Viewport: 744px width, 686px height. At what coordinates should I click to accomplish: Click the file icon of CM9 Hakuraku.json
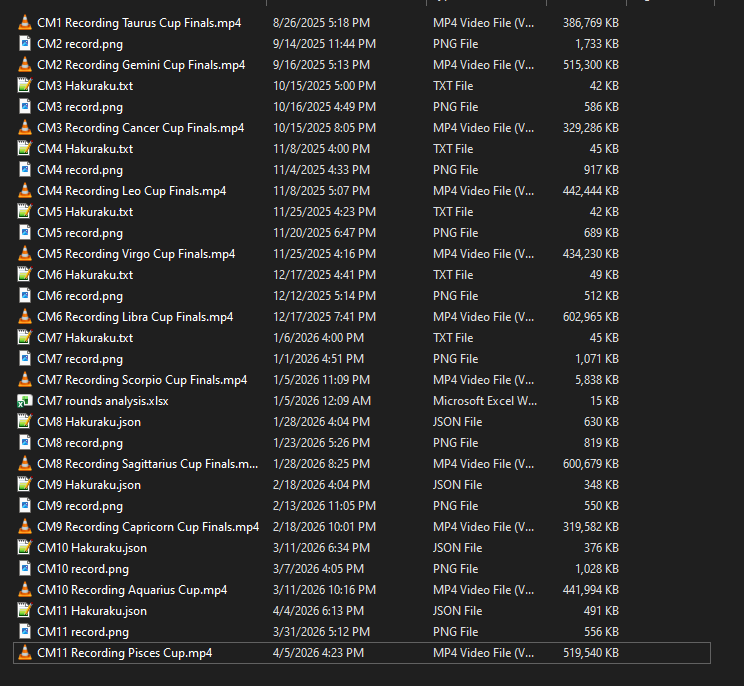tap(25, 485)
